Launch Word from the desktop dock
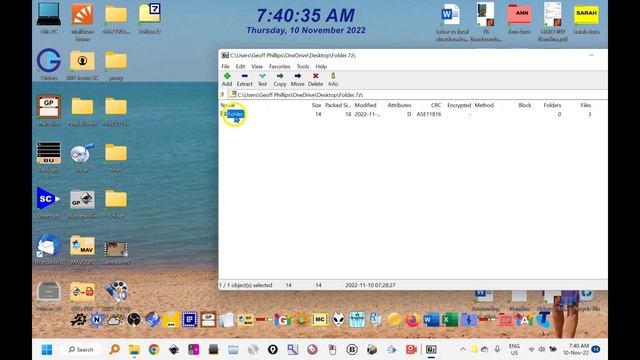 pos(431,320)
